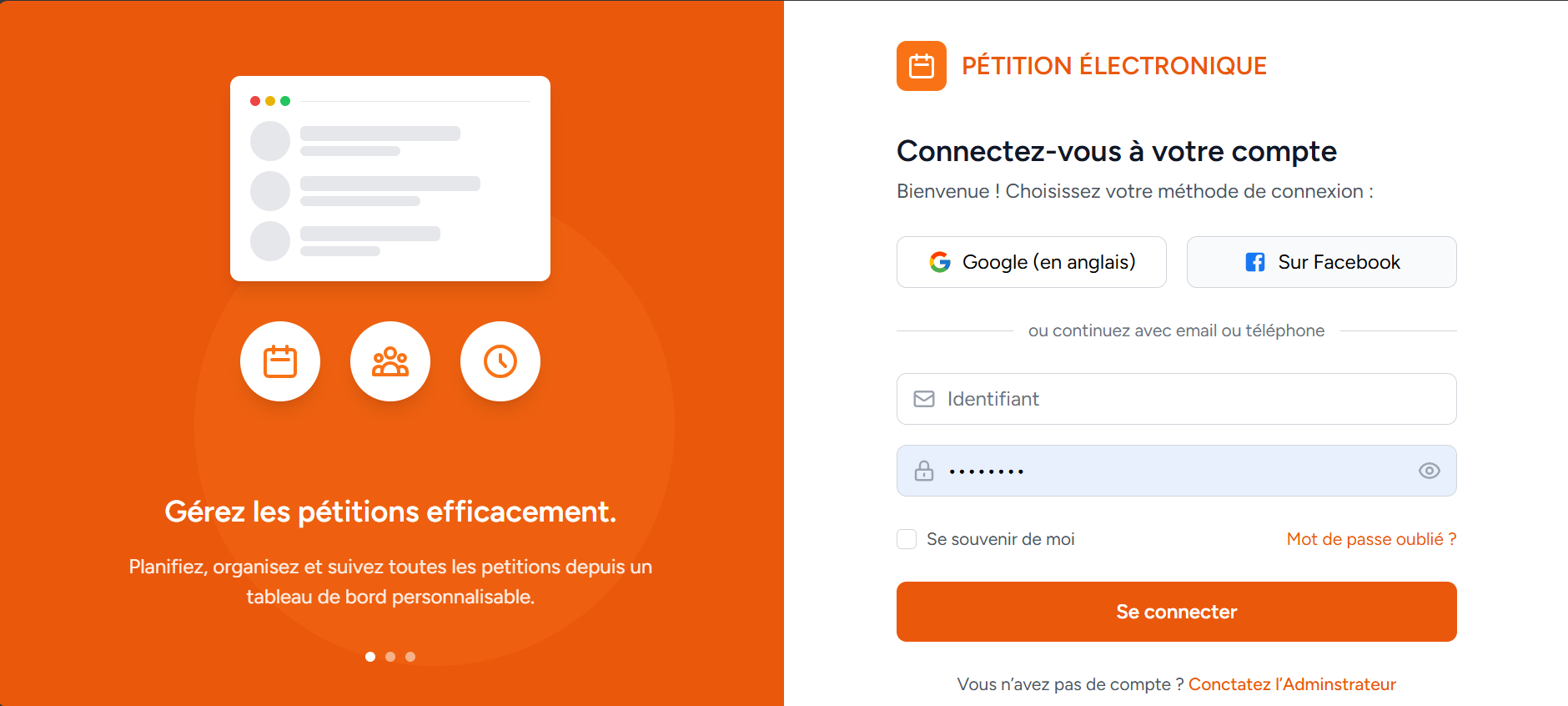1568x706 pixels.
Task: Click the Google (en anglais) sign-in button
Action: pos(1031,262)
